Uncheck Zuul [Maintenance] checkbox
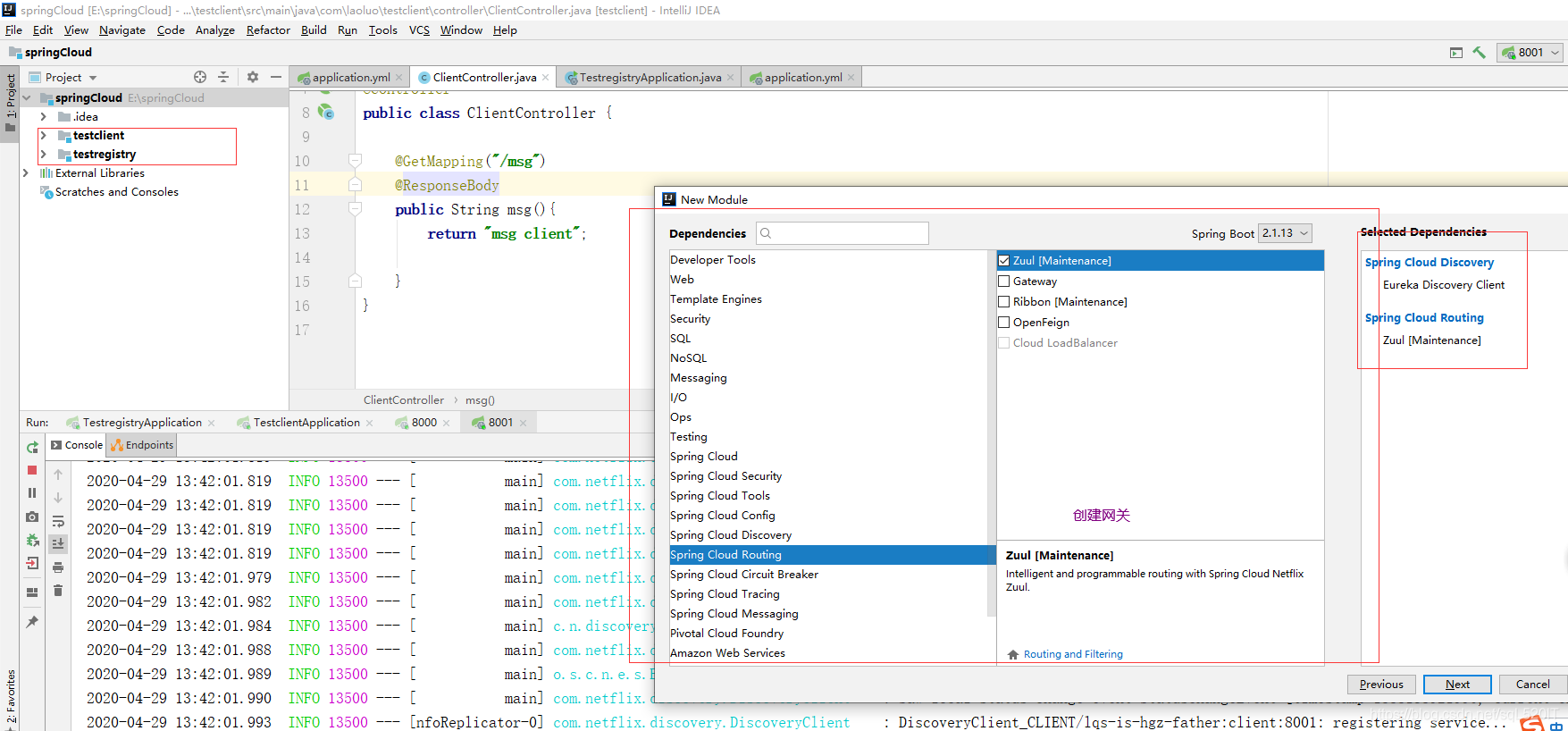This screenshot has width=1568, height=731. pos(1004,261)
